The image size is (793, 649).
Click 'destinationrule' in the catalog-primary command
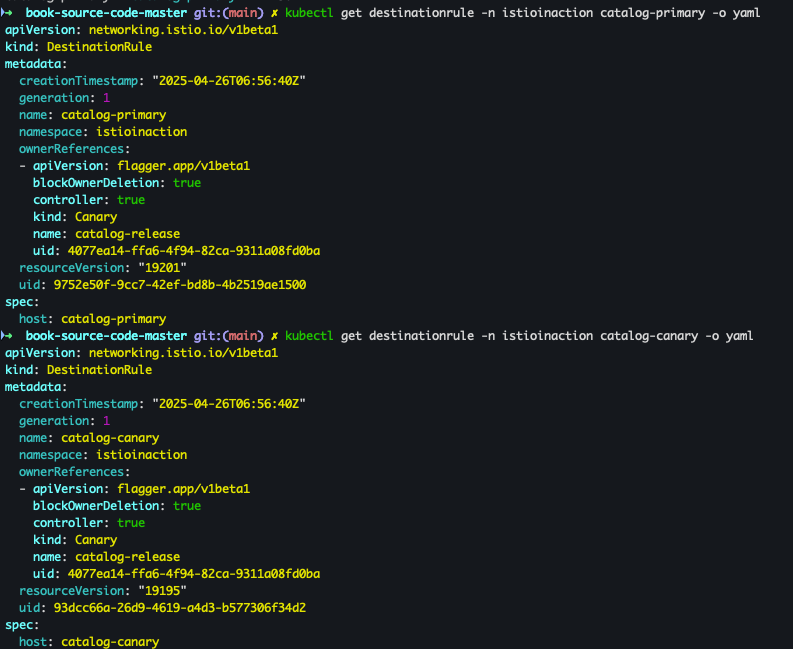click(x=421, y=13)
